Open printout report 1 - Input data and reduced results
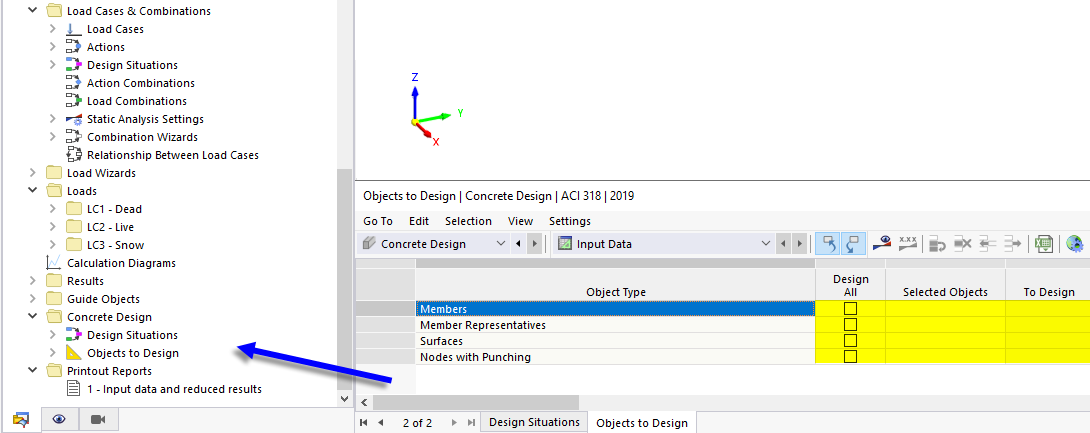This screenshot has width=1090, height=433. (174, 389)
